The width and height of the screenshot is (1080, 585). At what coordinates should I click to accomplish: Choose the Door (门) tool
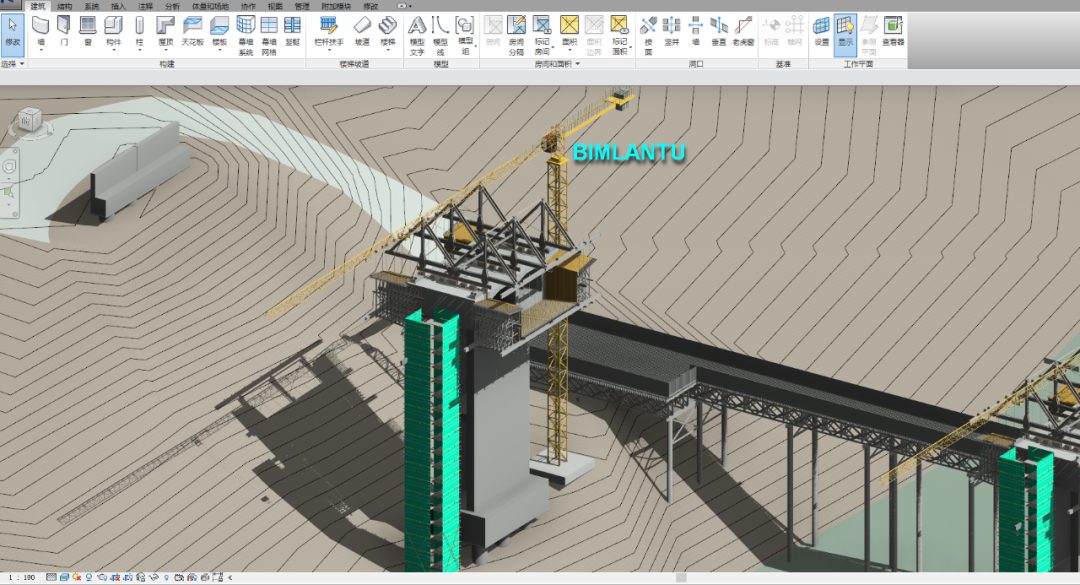click(x=64, y=31)
